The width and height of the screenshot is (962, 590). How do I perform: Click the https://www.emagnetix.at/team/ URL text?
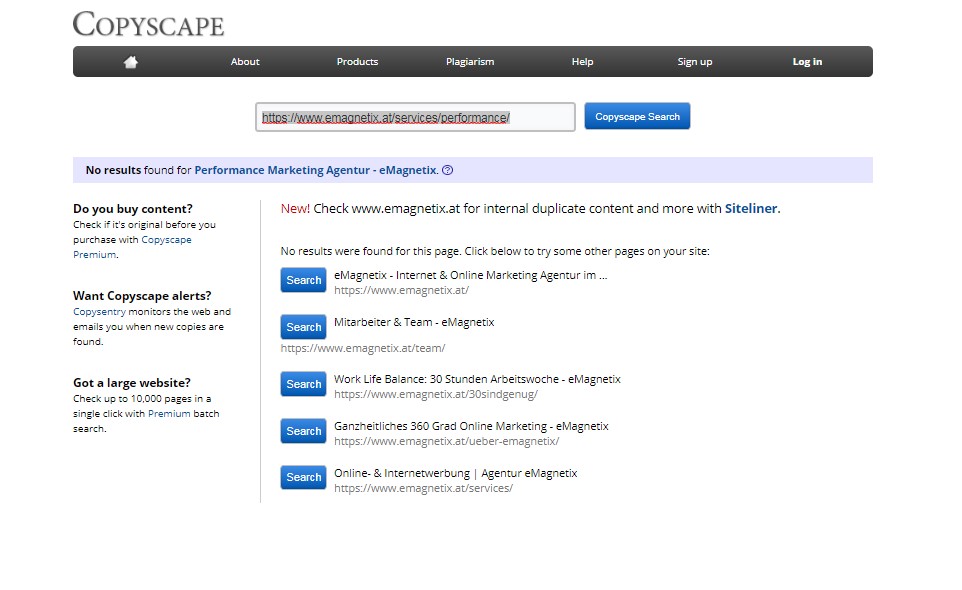363,348
